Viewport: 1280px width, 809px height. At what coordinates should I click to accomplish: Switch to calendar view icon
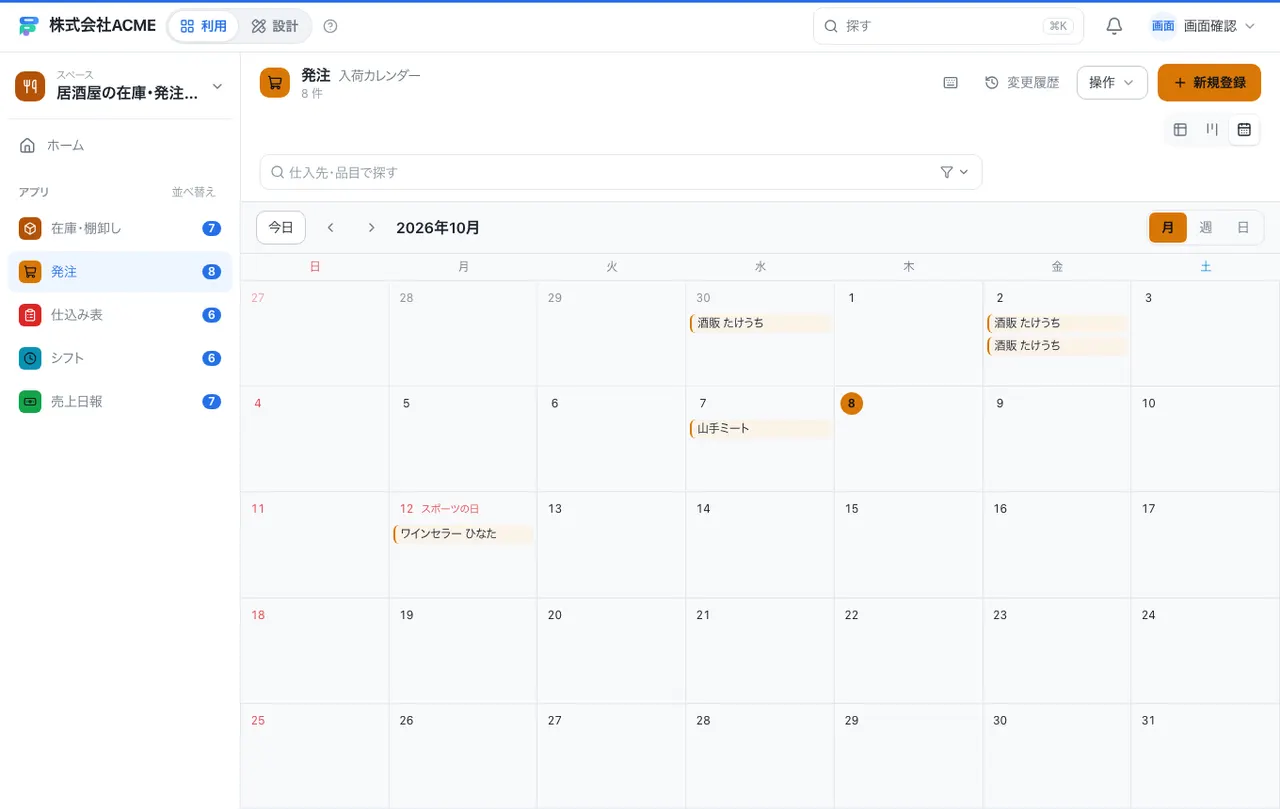click(1244, 129)
